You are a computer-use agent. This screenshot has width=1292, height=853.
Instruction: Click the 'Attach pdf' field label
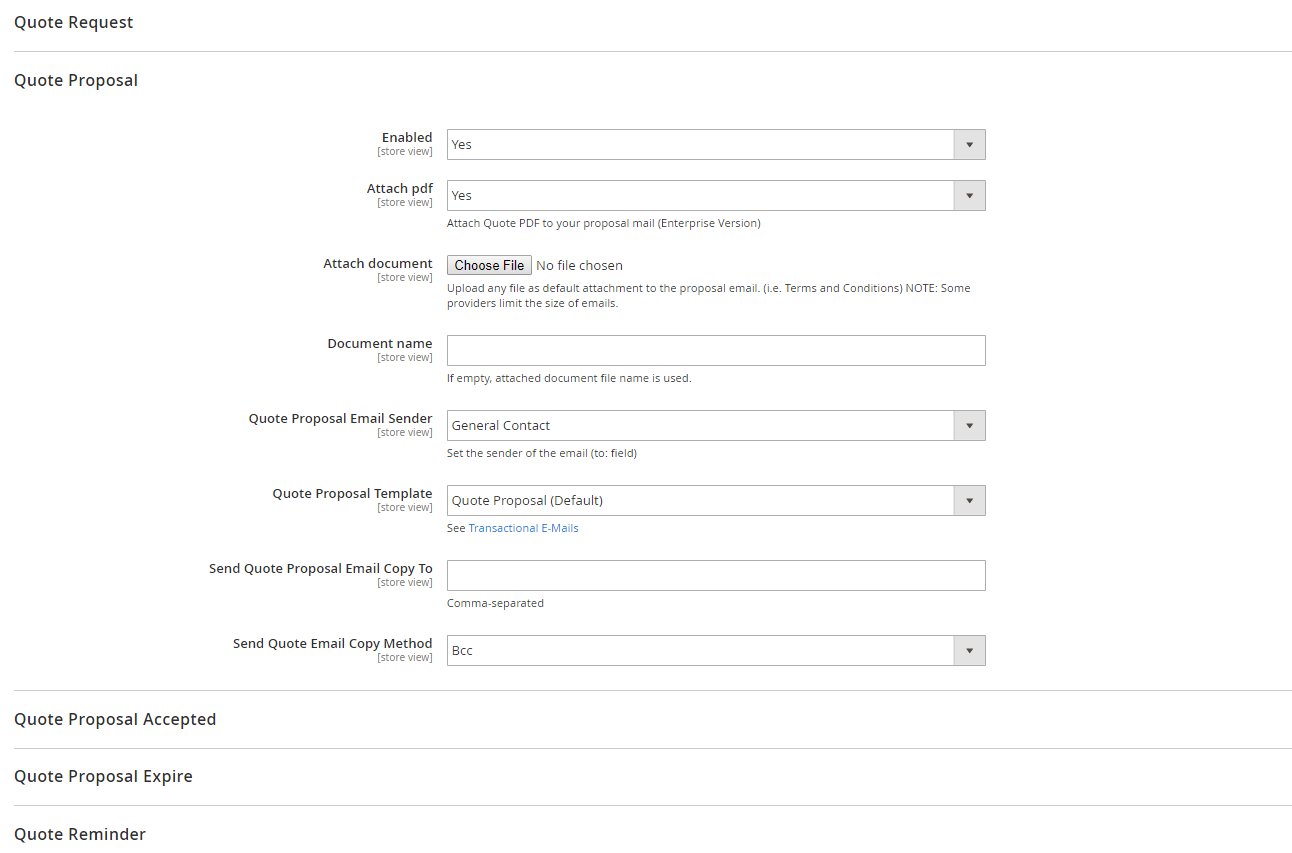[x=400, y=188]
